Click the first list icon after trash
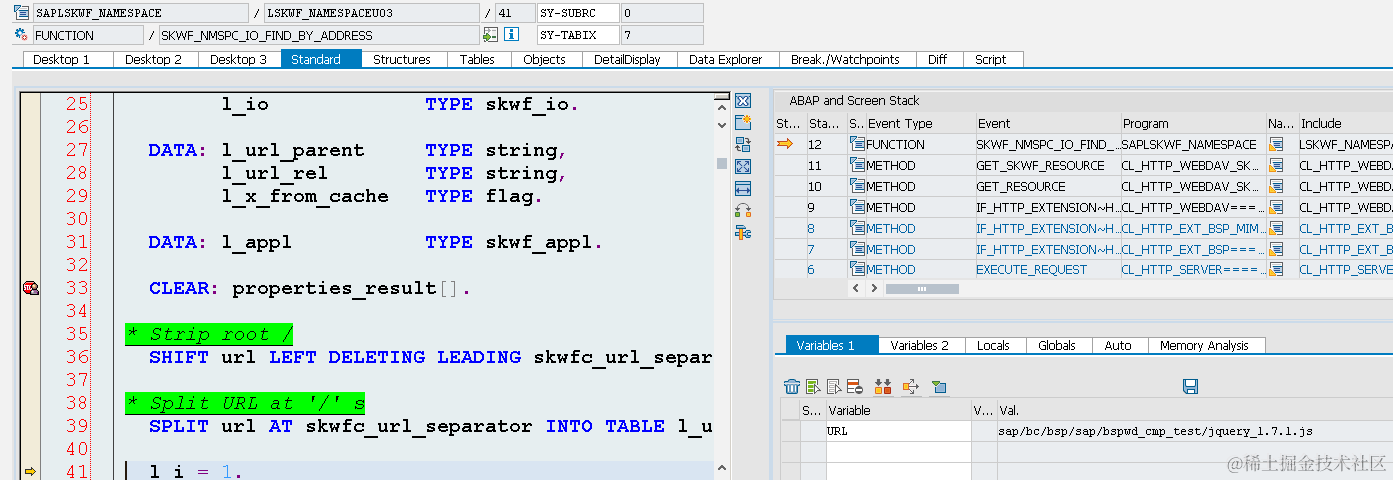 (x=813, y=386)
